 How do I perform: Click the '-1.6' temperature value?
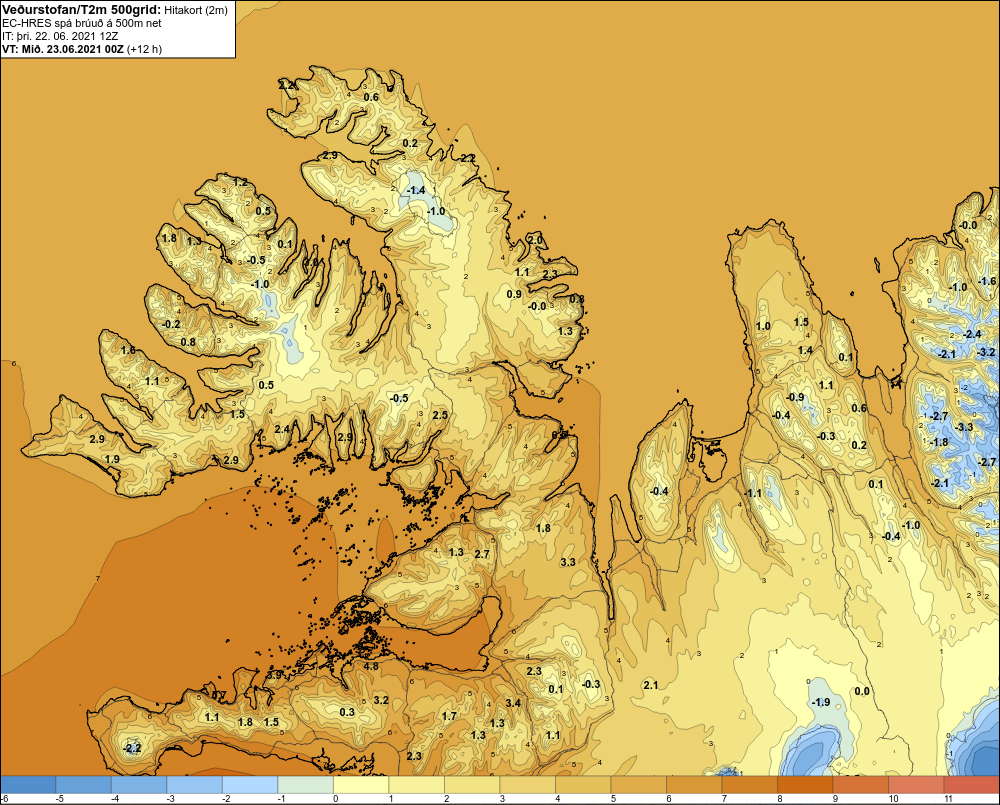coord(987,281)
